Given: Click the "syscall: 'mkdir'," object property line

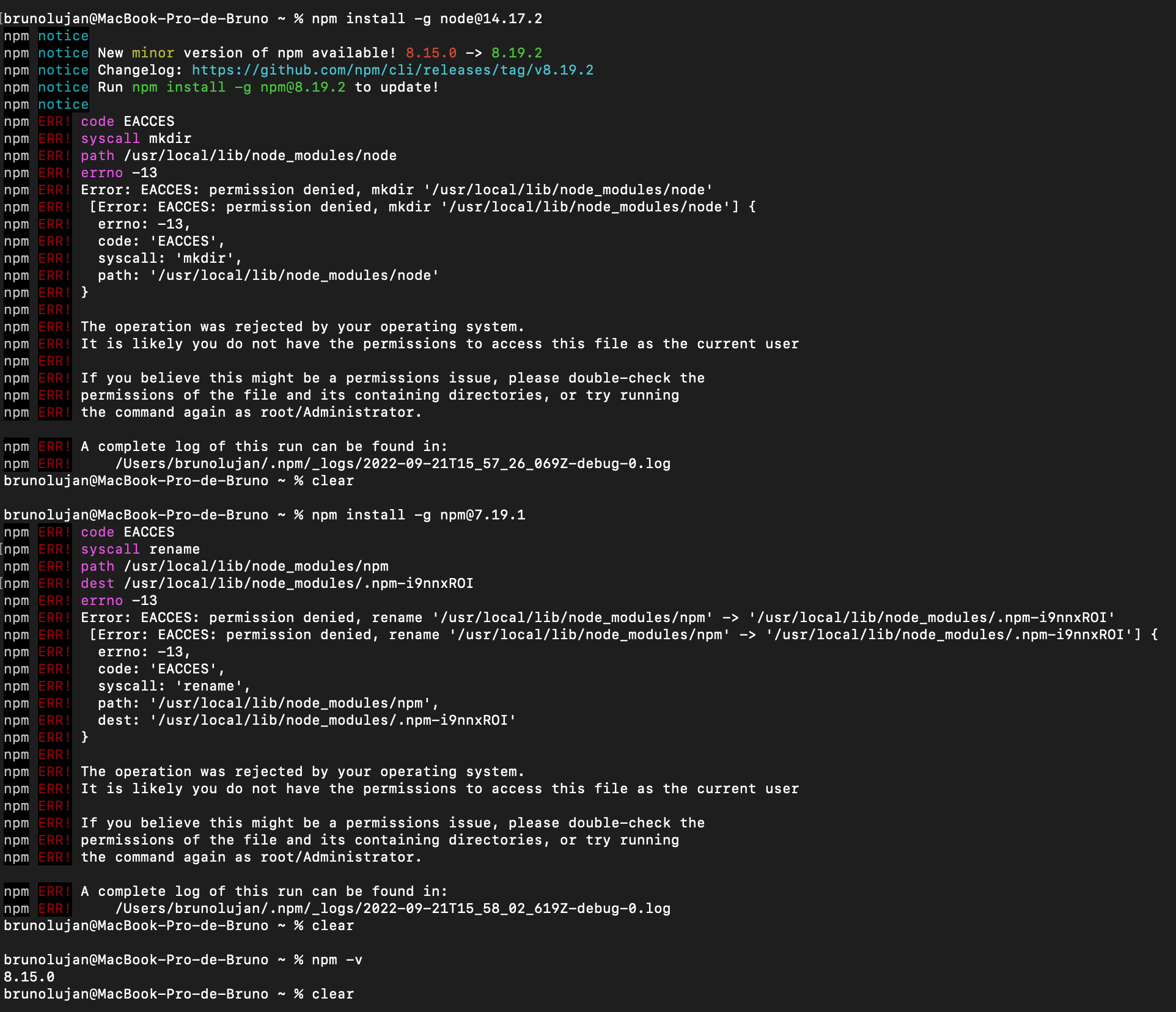Looking at the screenshot, I should 170,258.
